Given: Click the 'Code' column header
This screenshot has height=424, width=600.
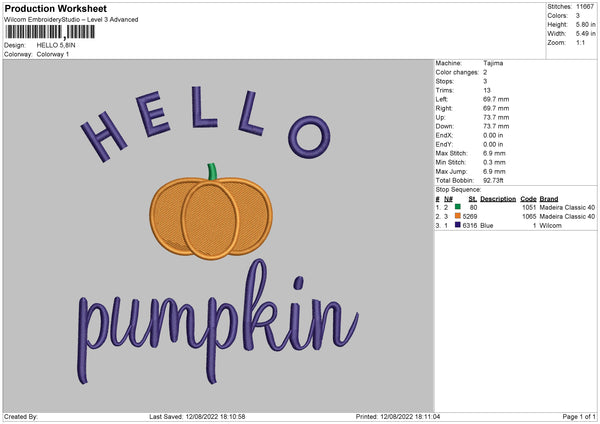Looking at the screenshot, I should [x=529, y=199].
